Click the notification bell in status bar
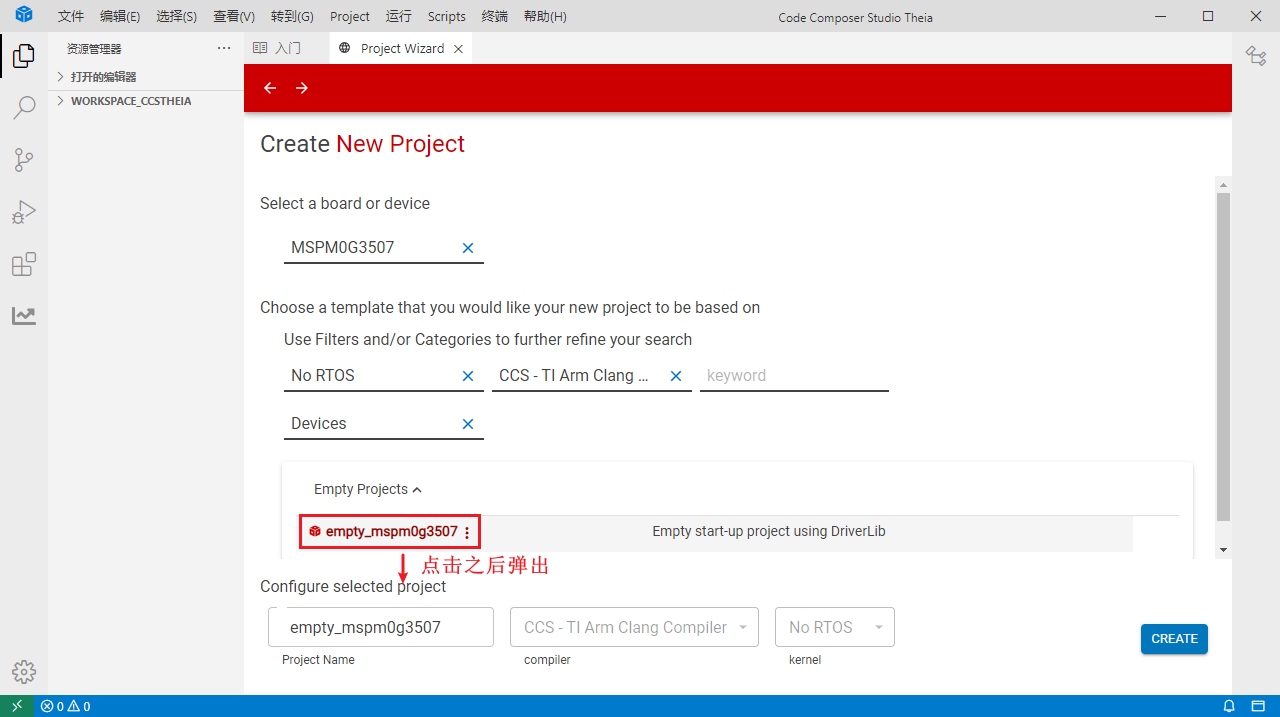This screenshot has width=1280, height=717. coord(1229,706)
